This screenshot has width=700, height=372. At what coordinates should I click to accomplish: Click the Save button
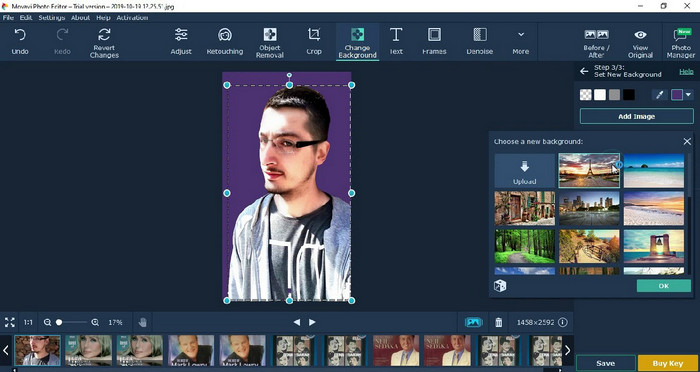click(605, 364)
